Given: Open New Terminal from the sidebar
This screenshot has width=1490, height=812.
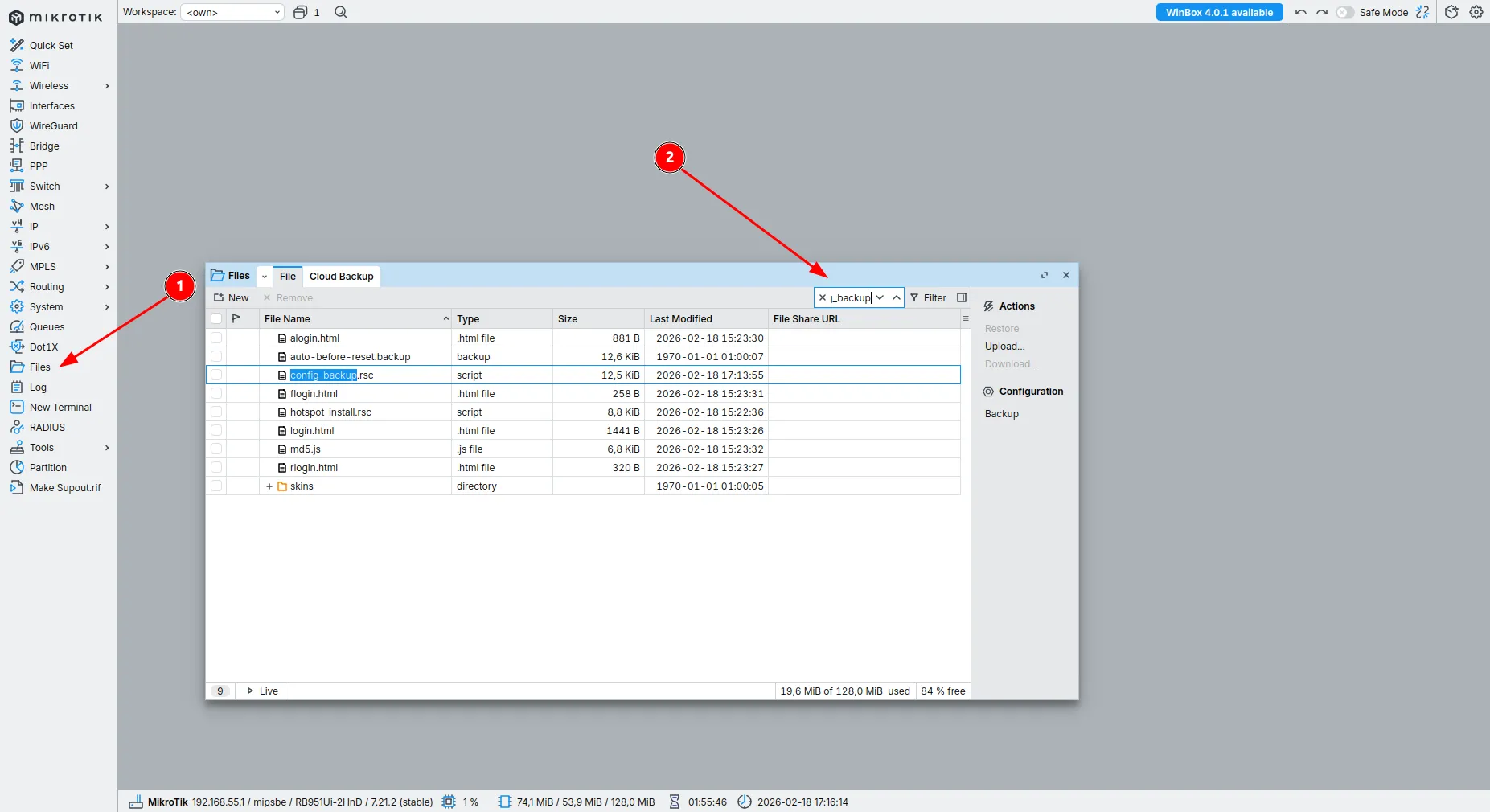Looking at the screenshot, I should [60, 407].
